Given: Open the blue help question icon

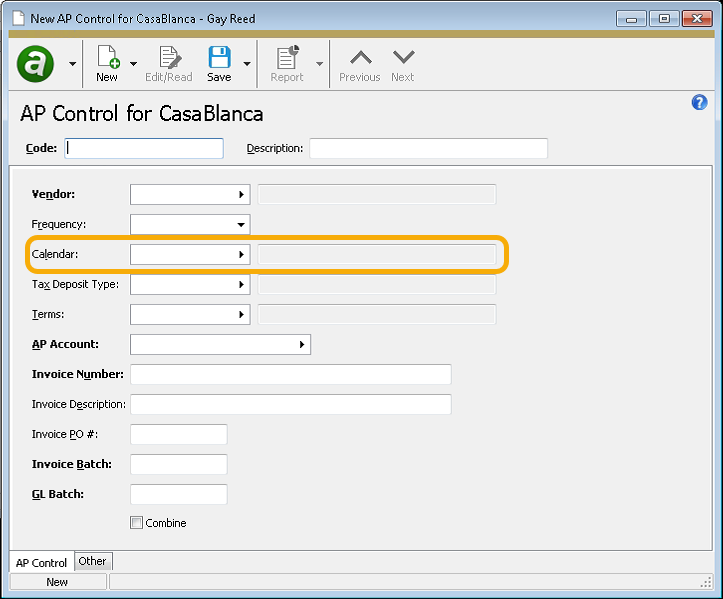Looking at the screenshot, I should 700,103.
